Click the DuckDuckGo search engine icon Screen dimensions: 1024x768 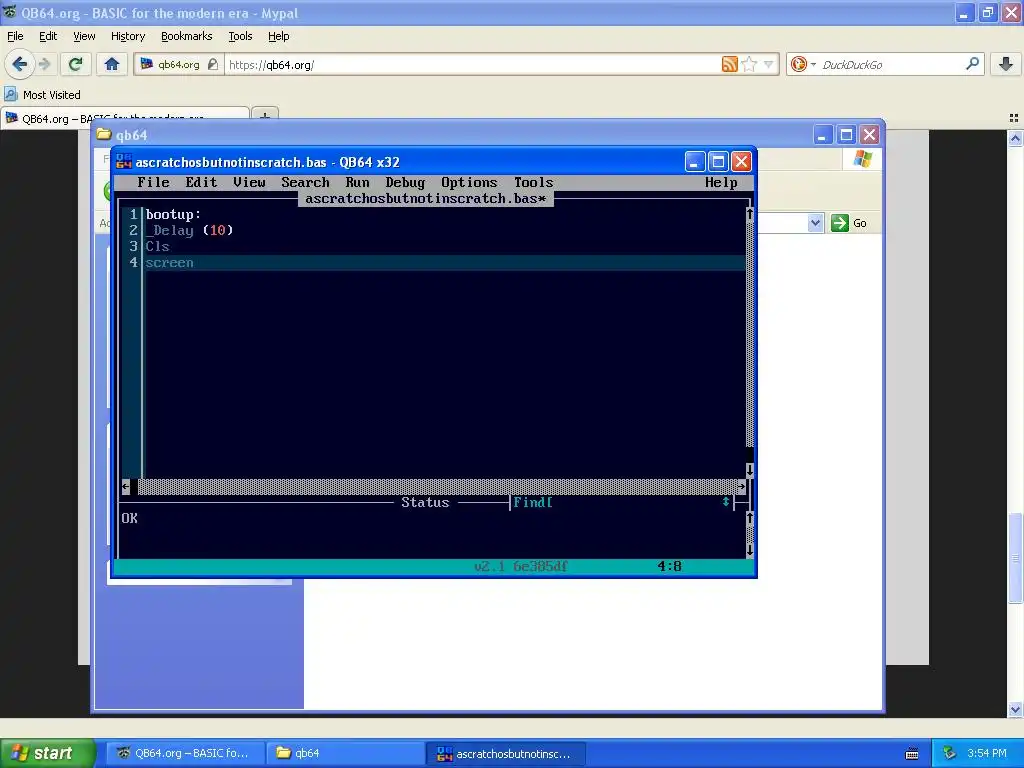coord(799,64)
